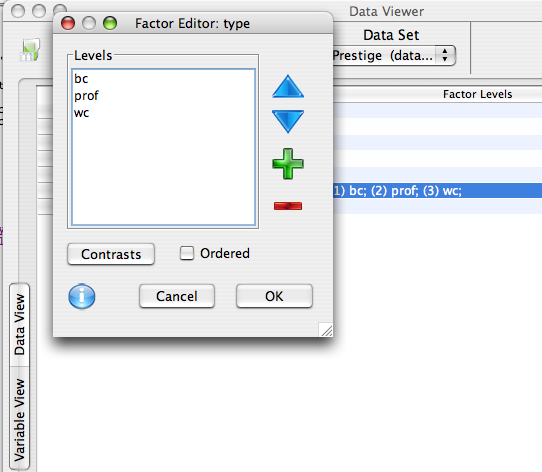This screenshot has height=472, width=542.
Task: Select the wc level in list
Action: tap(163, 113)
